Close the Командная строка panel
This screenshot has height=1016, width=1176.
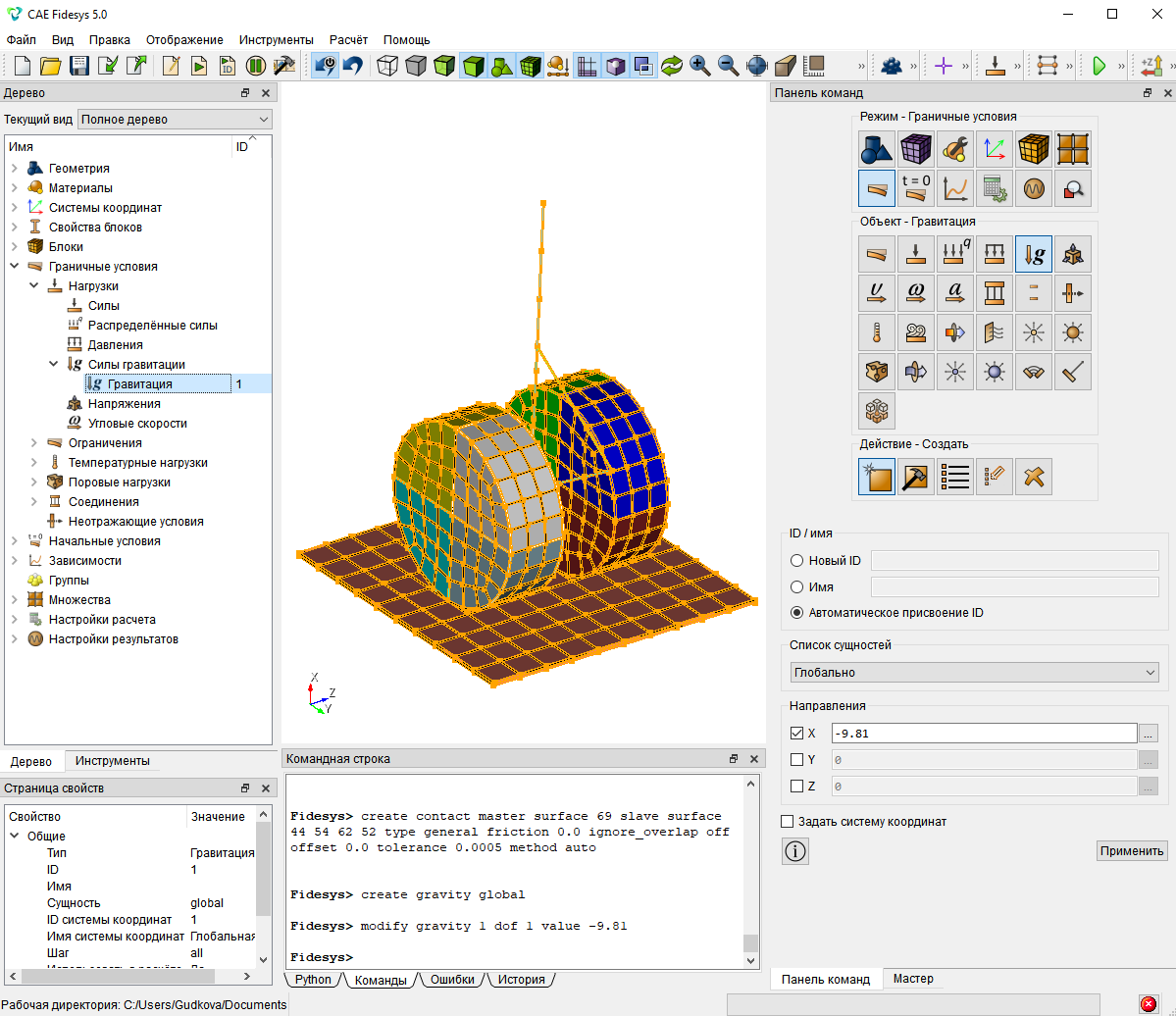pos(753,759)
